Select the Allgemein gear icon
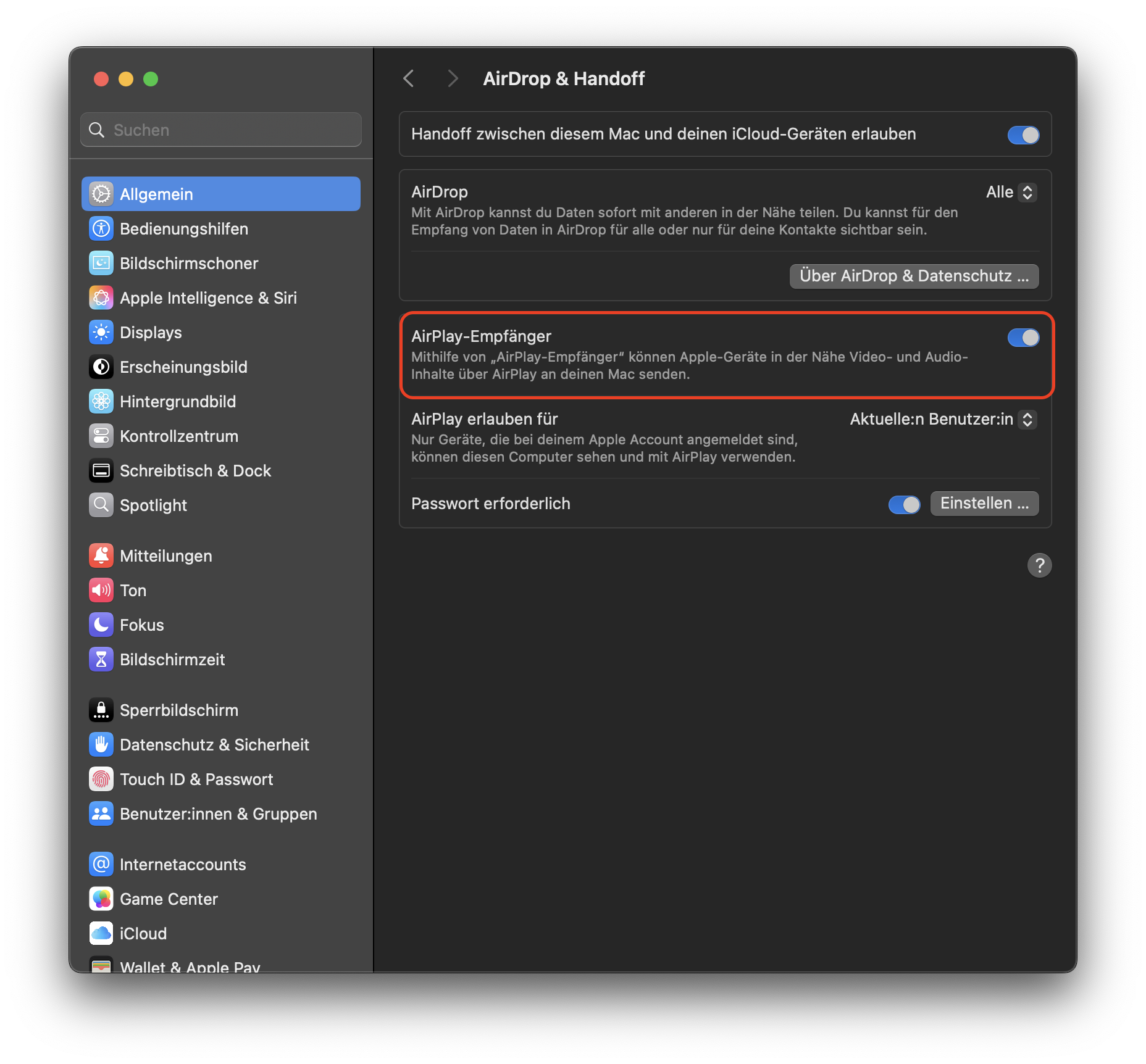This screenshot has height=1064, width=1146. pyautogui.click(x=101, y=193)
